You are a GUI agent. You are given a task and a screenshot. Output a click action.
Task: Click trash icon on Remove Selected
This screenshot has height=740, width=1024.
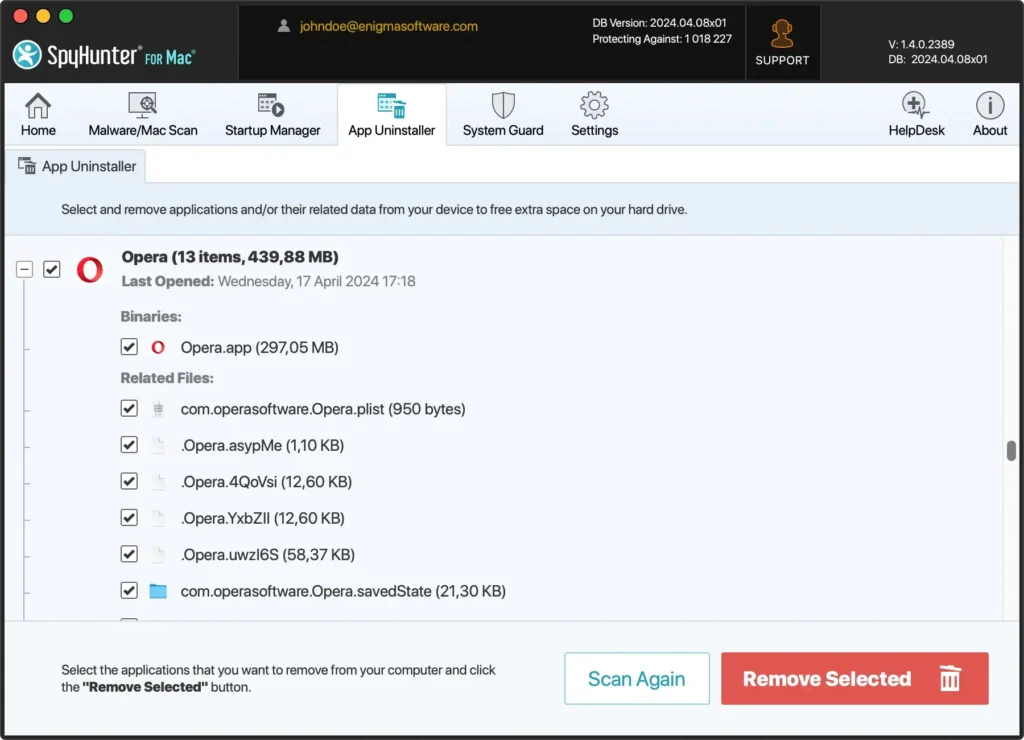point(950,678)
